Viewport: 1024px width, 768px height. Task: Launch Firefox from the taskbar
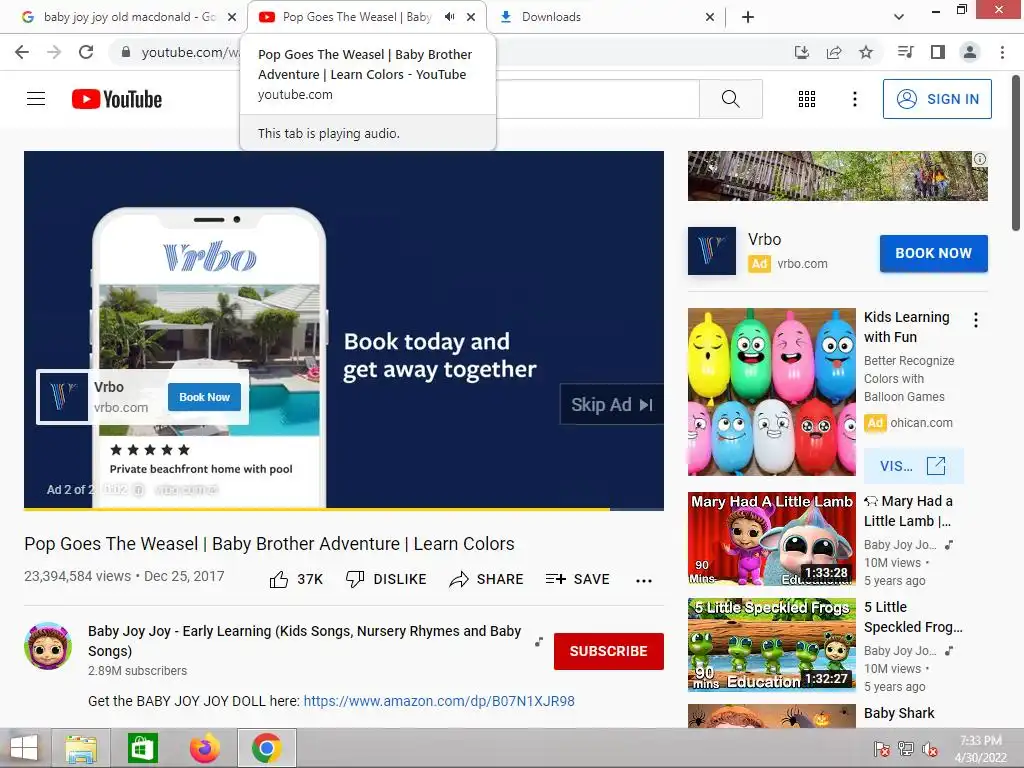click(204, 748)
